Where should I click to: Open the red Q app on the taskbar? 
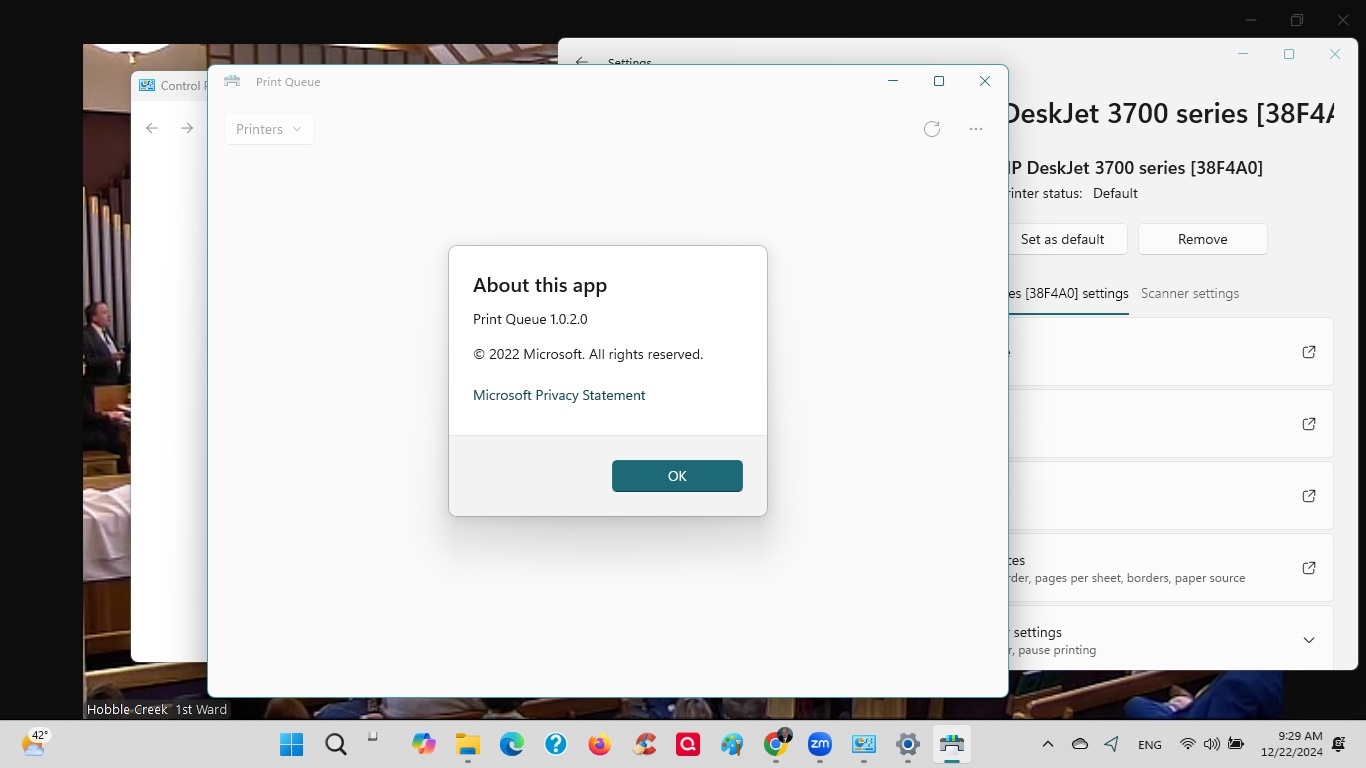click(x=688, y=744)
